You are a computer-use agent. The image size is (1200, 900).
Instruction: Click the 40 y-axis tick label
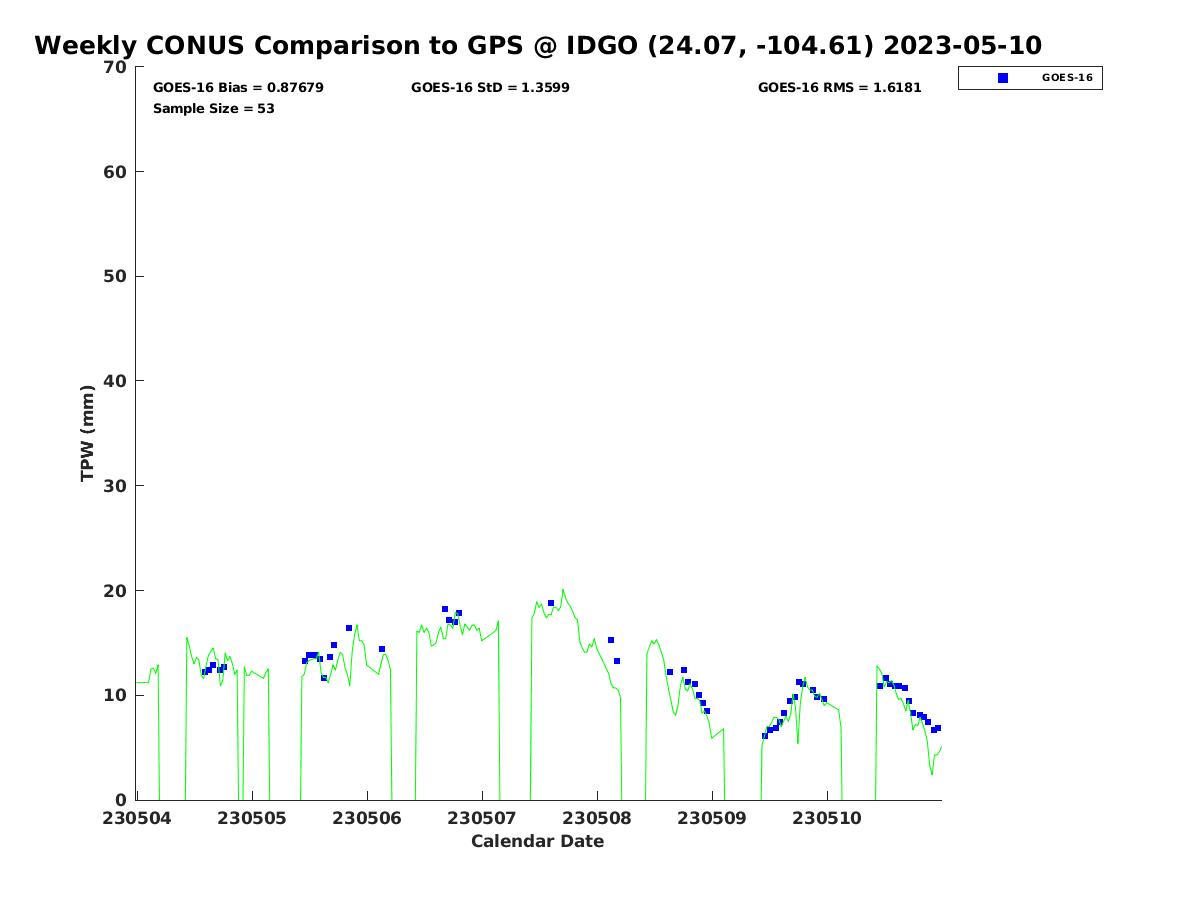click(x=116, y=381)
